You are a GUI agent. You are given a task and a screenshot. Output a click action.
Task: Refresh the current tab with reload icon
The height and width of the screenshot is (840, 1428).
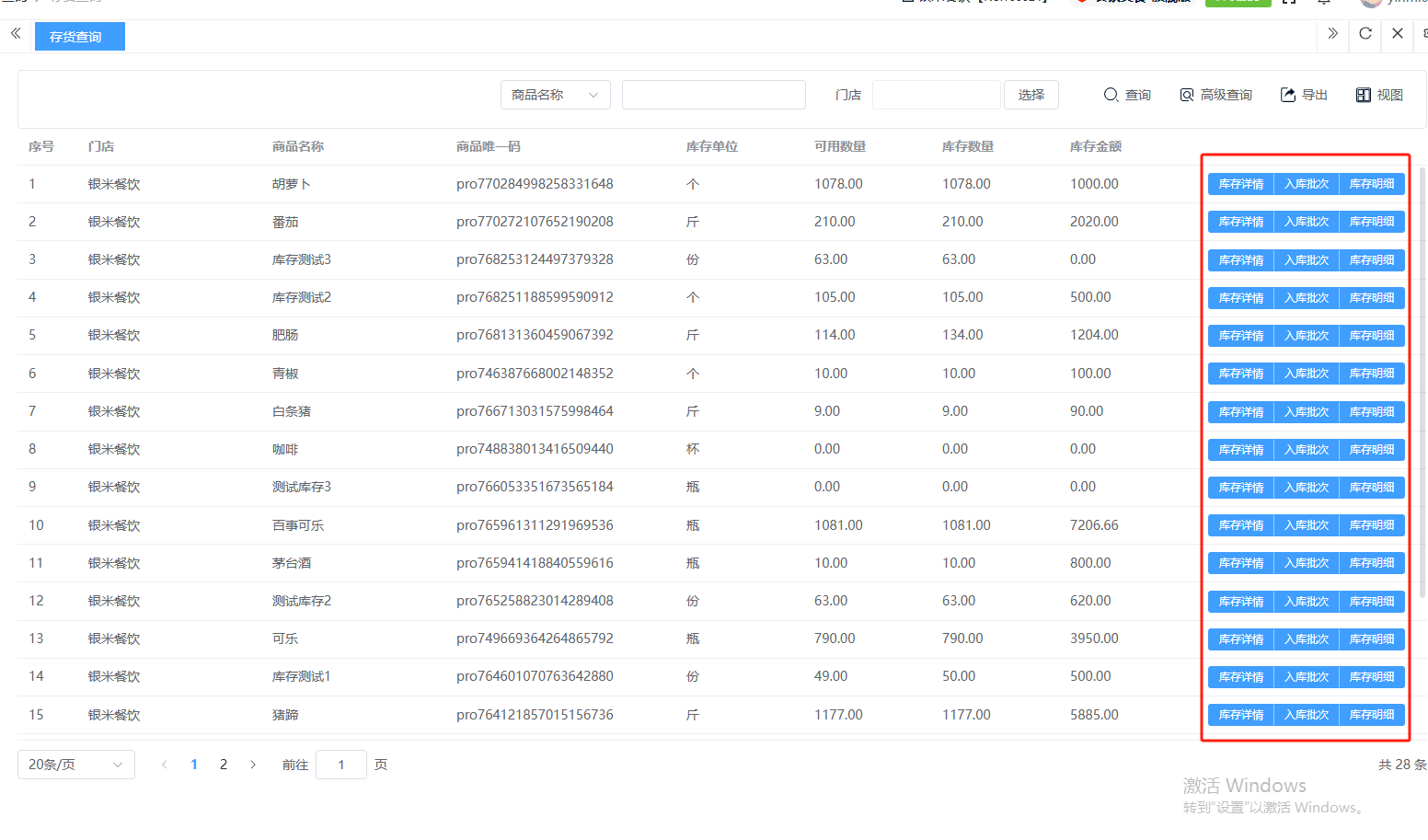click(x=1365, y=34)
